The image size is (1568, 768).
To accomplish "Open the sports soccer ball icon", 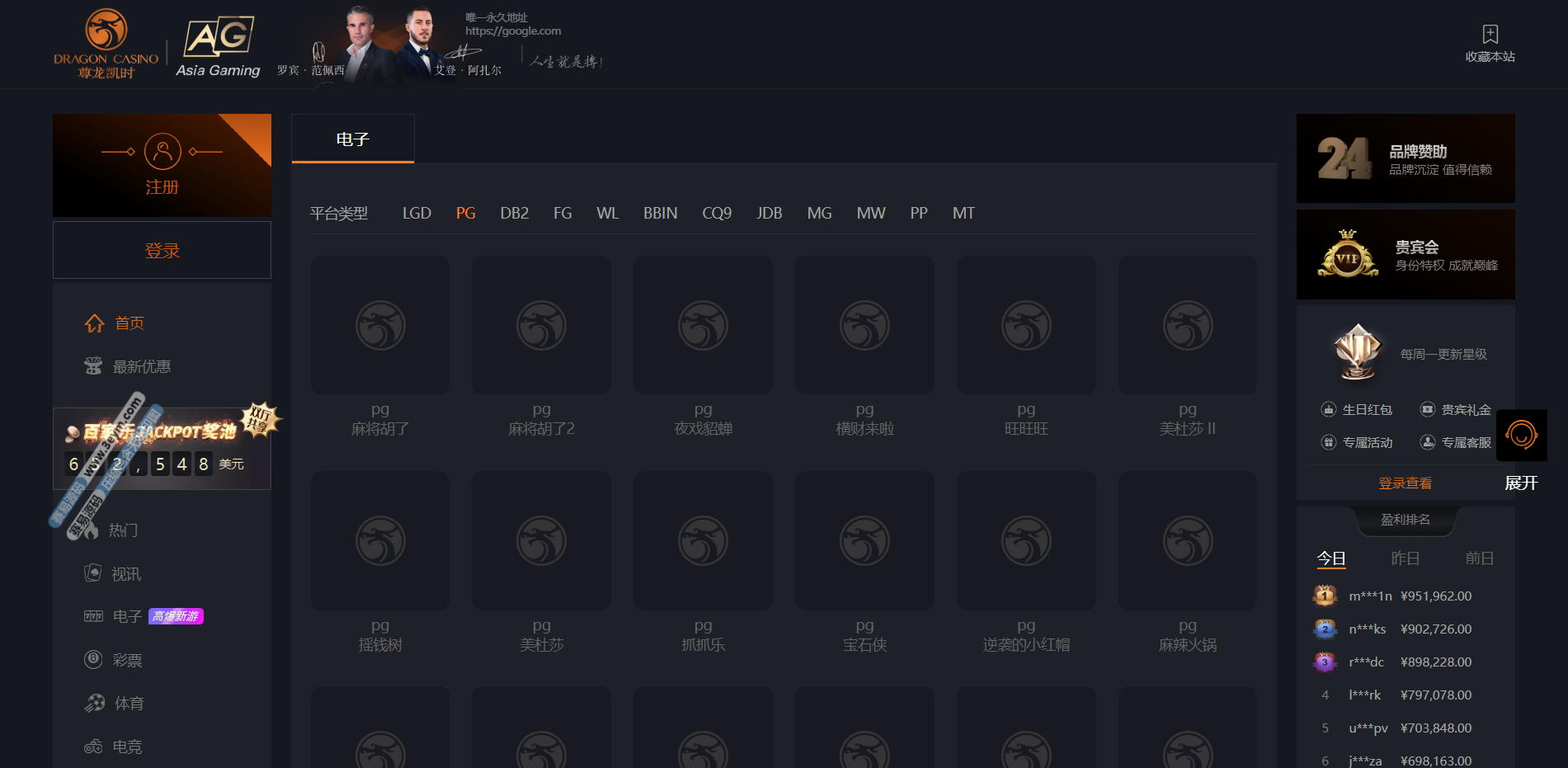I will pyautogui.click(x=95, y=703).
